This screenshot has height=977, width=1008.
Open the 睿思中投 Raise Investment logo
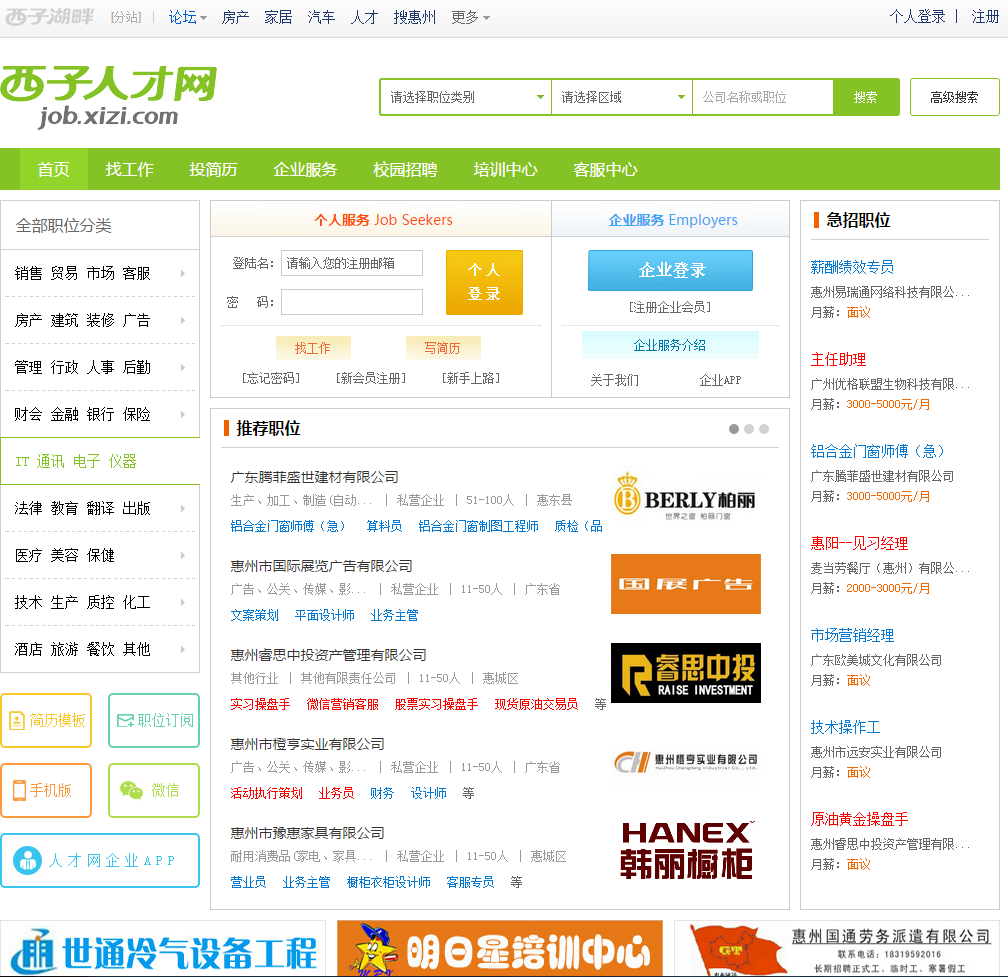[685, 673]
